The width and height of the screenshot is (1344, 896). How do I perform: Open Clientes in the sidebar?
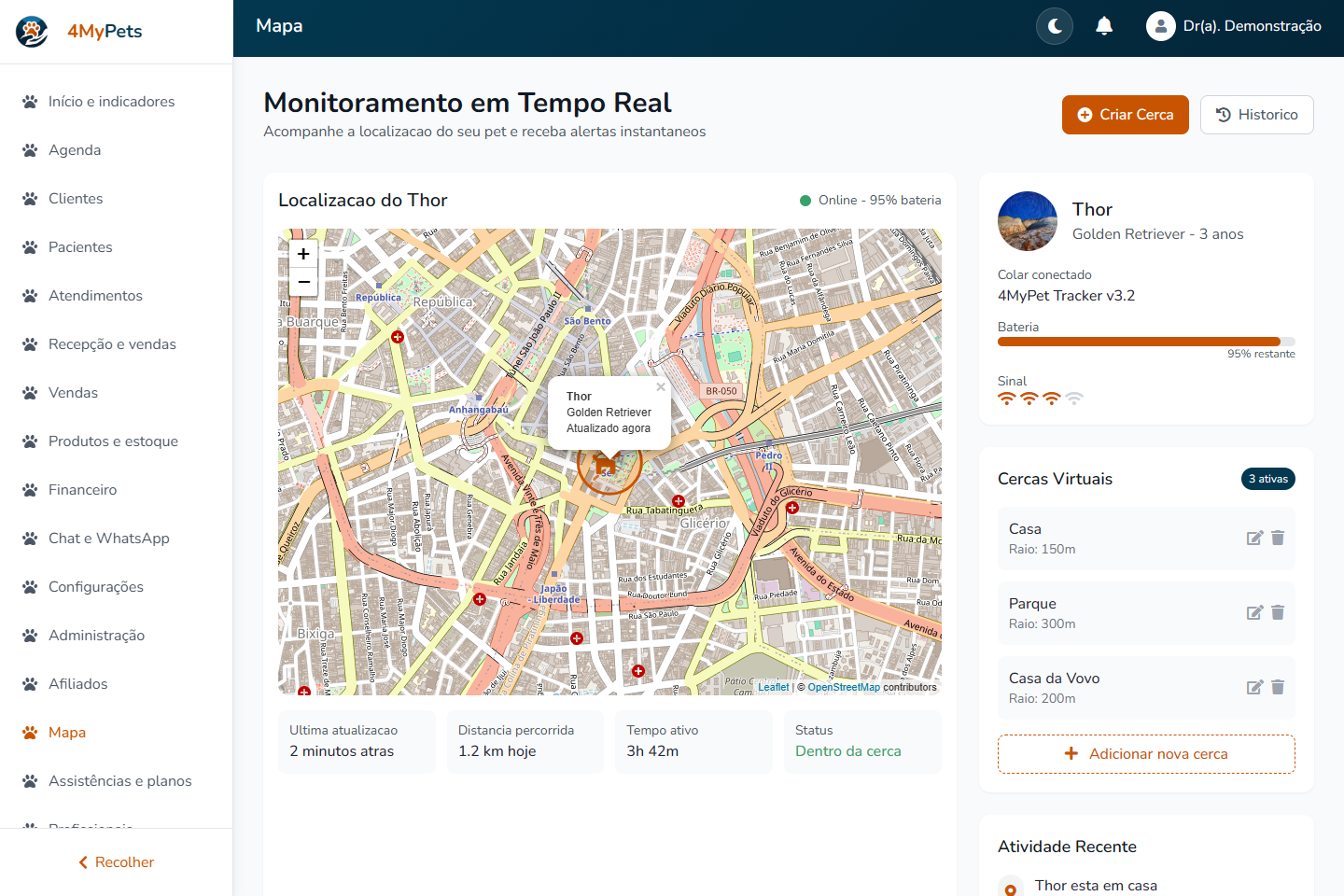pos(116,199)
